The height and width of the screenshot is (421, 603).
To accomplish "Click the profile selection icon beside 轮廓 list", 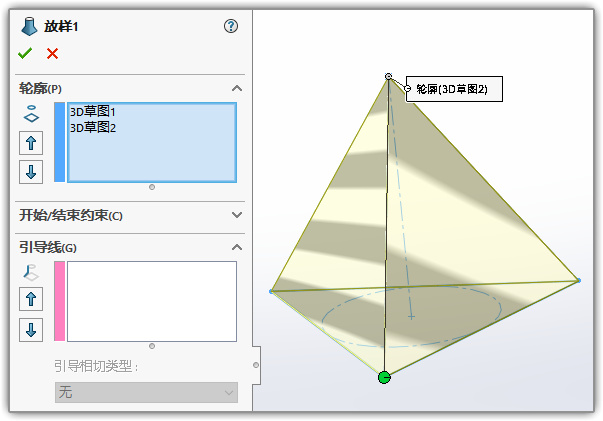I will [31, 114].
